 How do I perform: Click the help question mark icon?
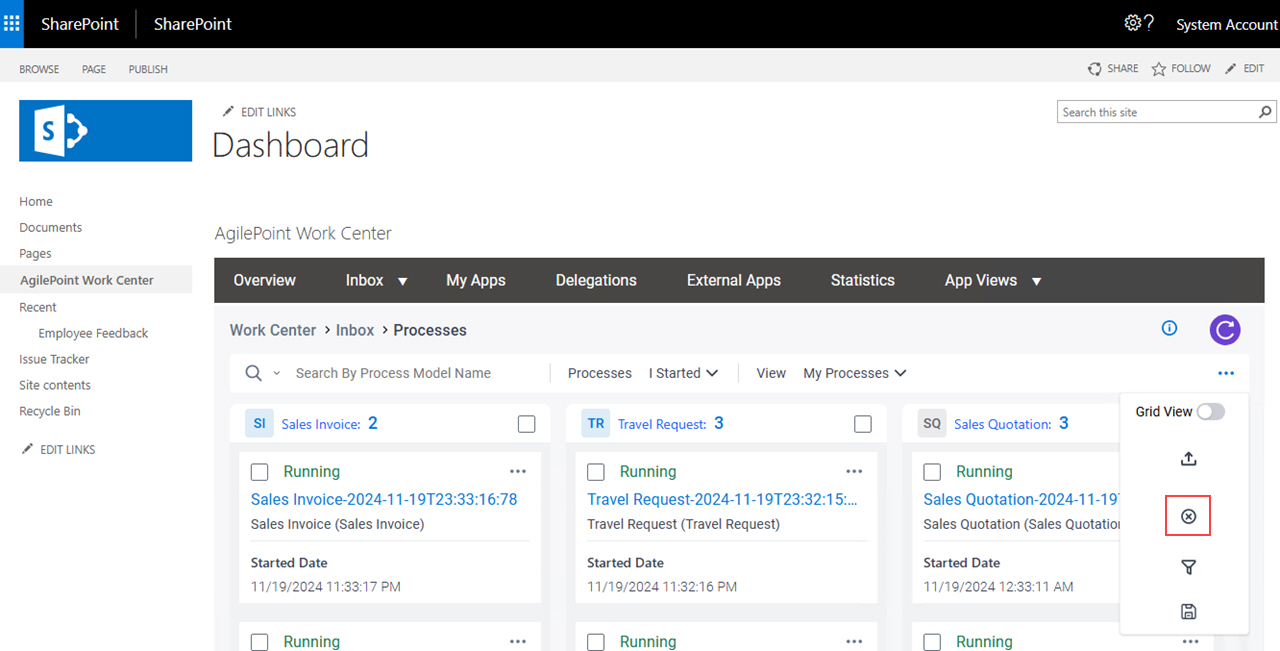(x=1149, y=23)
